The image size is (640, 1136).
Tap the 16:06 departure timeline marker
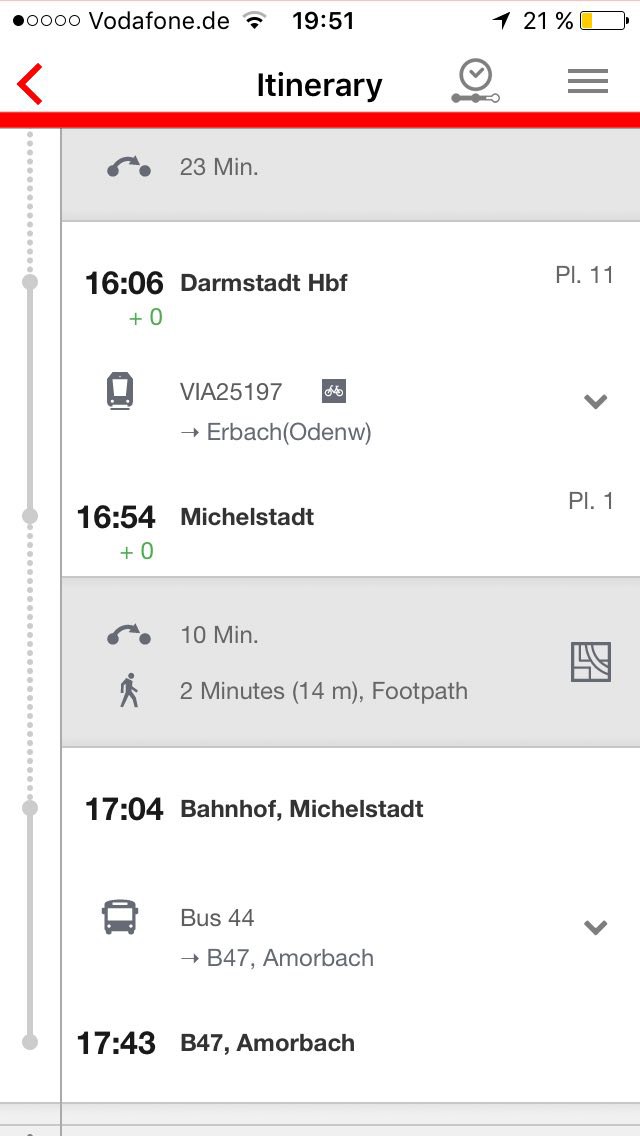30,283
